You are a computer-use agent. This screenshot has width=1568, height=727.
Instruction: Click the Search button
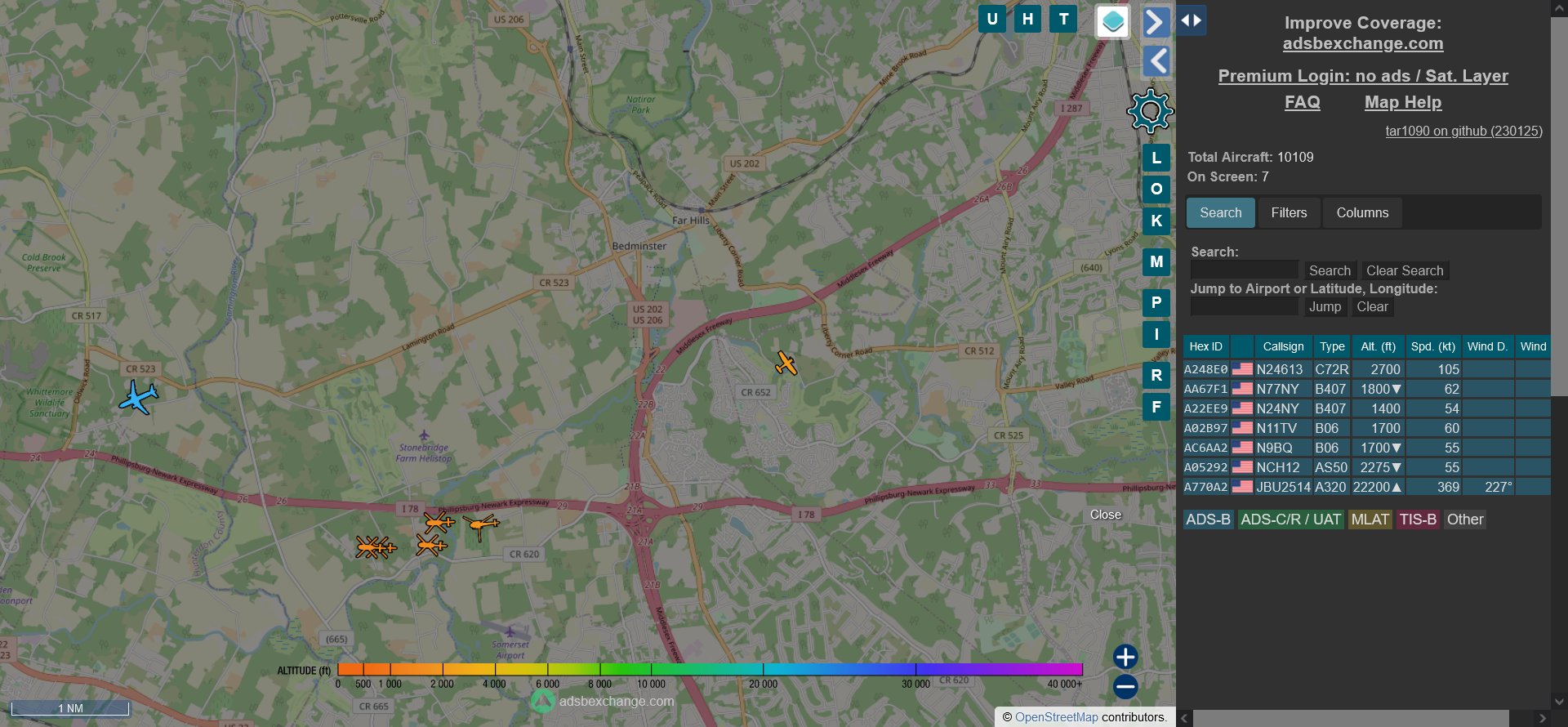1330,270
